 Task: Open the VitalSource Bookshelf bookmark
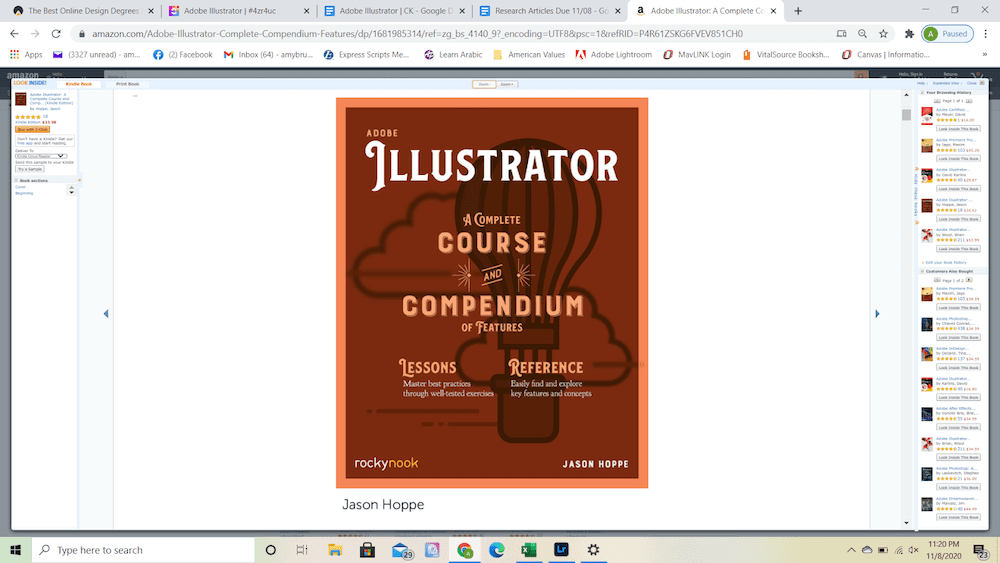click(786, 55)
